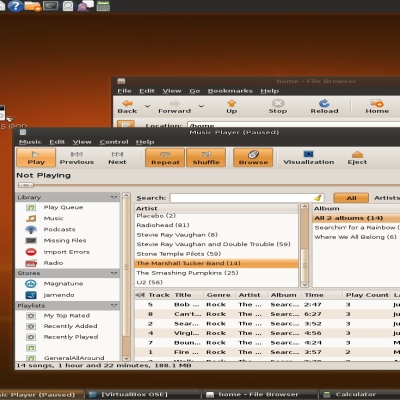Toggle the Browse pane

click(x=253, y=158)
